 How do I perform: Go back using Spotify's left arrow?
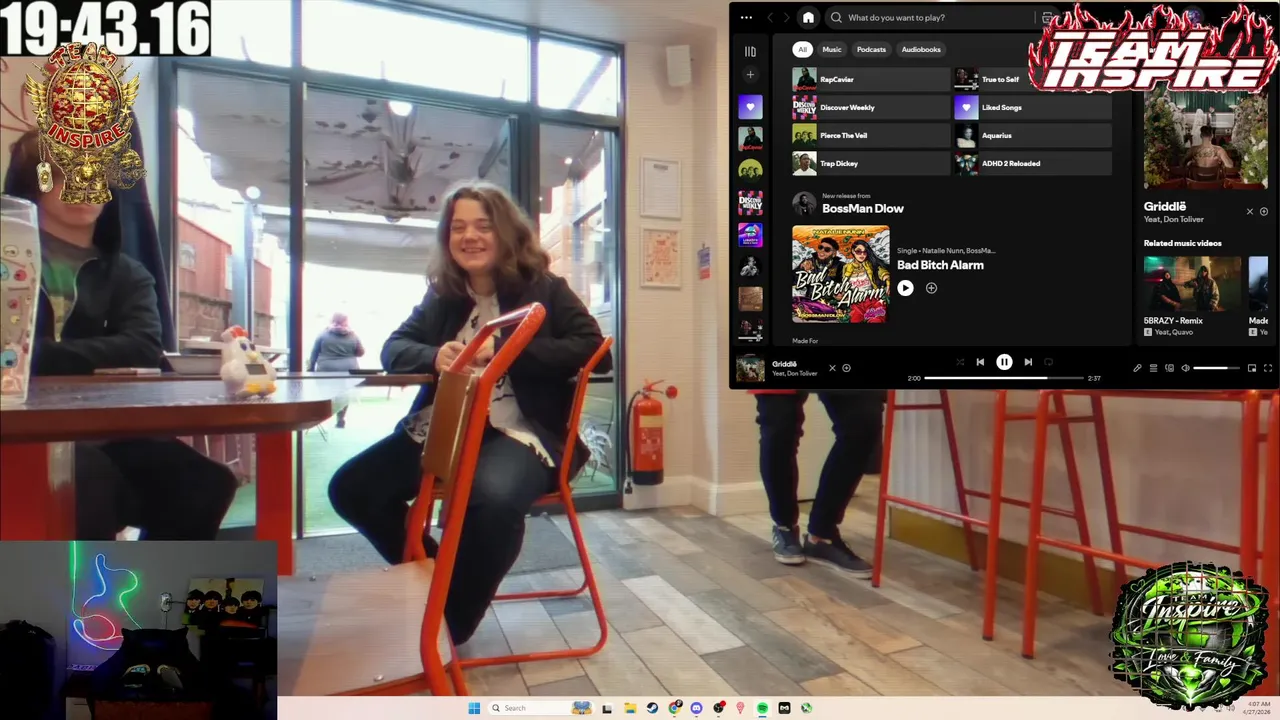[x=770, y=17]
